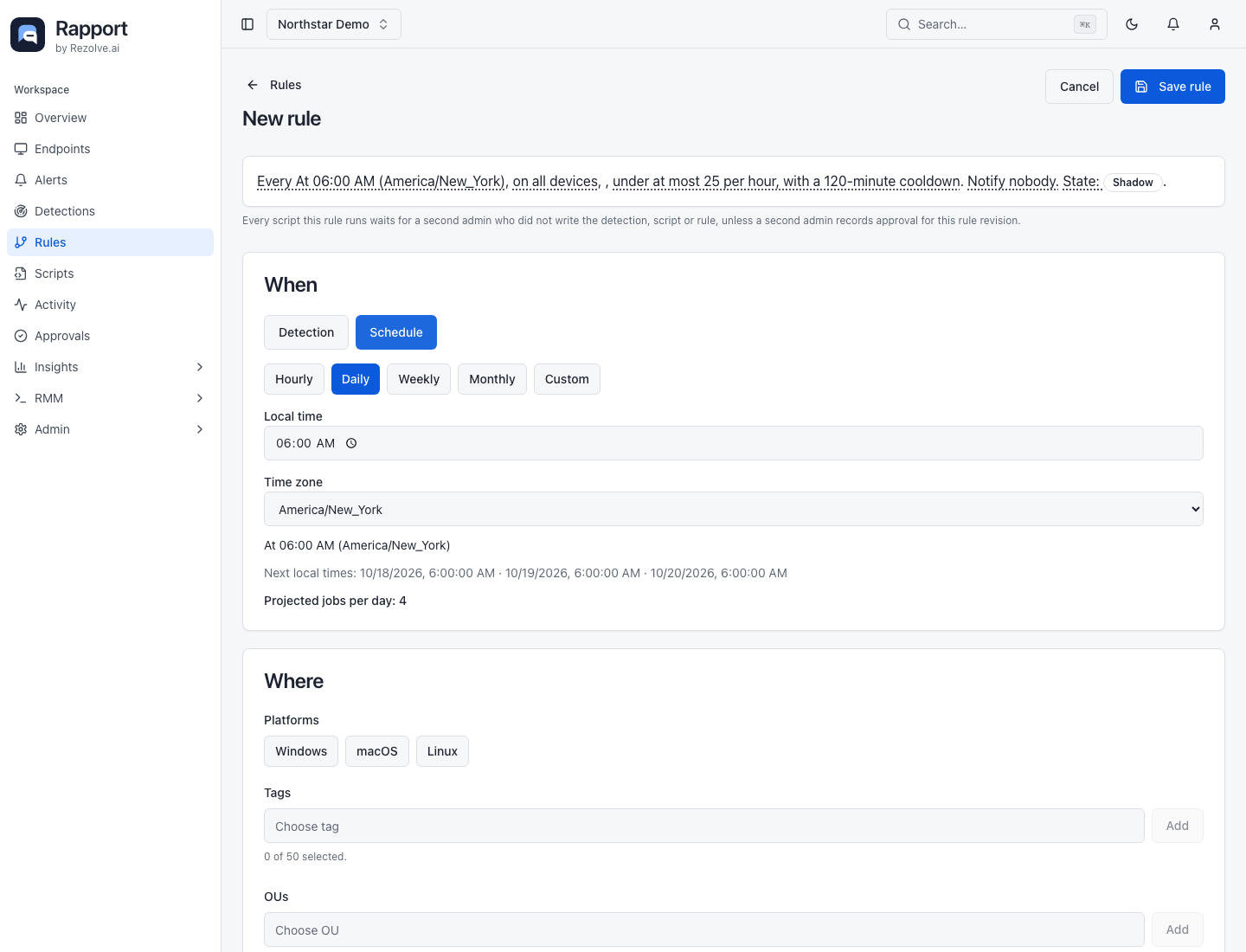The width and height of the screenshot is (1246, 952).
Task: Click the RMM terminal icon
Action: click(x=21, y=398)
